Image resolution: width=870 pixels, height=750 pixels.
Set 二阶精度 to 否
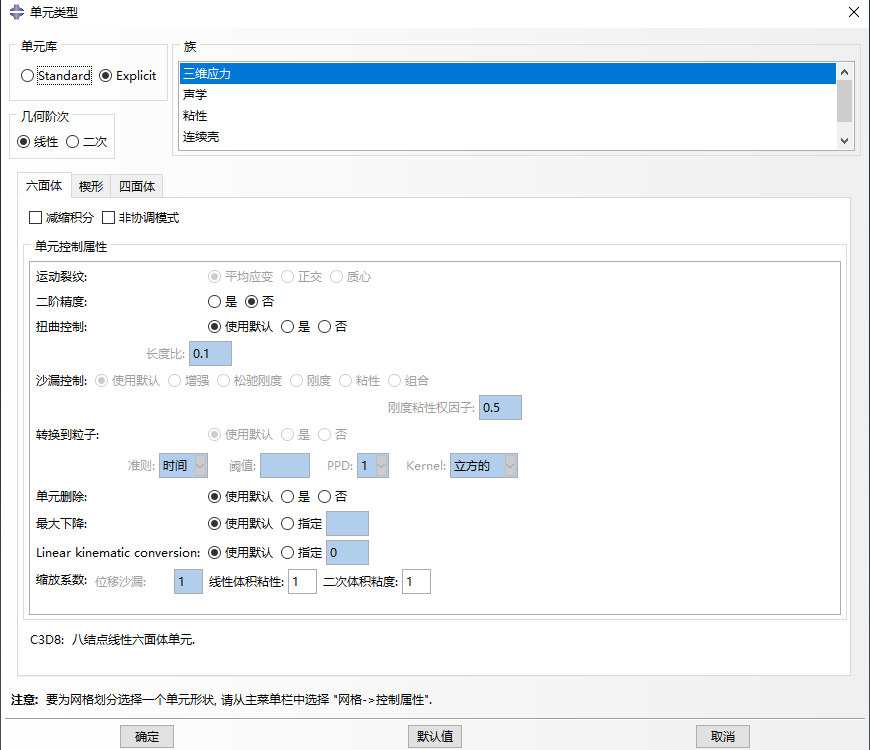click(252, 302)
